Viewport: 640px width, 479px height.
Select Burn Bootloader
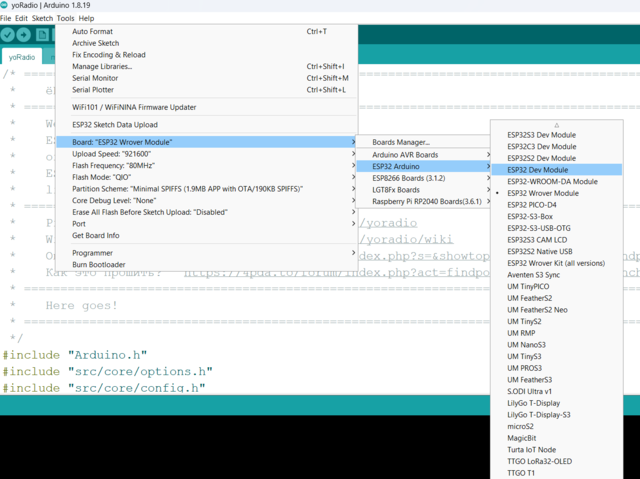pyautogui.click(x=207, y=264)
